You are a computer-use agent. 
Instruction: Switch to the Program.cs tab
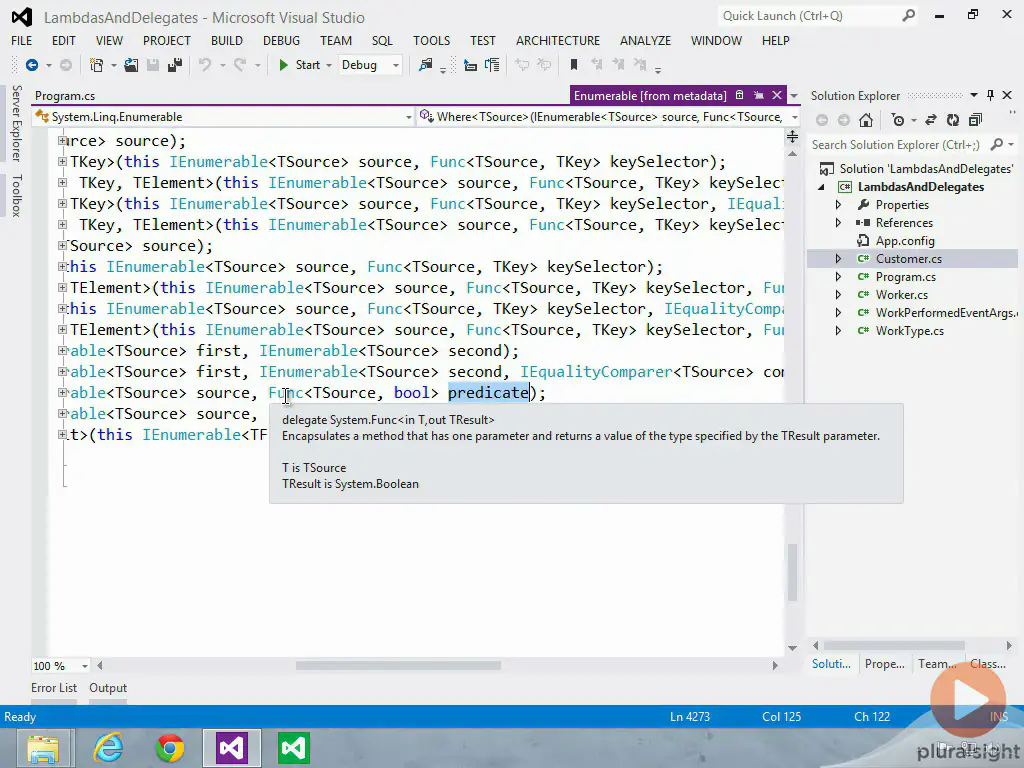(65, 96)
